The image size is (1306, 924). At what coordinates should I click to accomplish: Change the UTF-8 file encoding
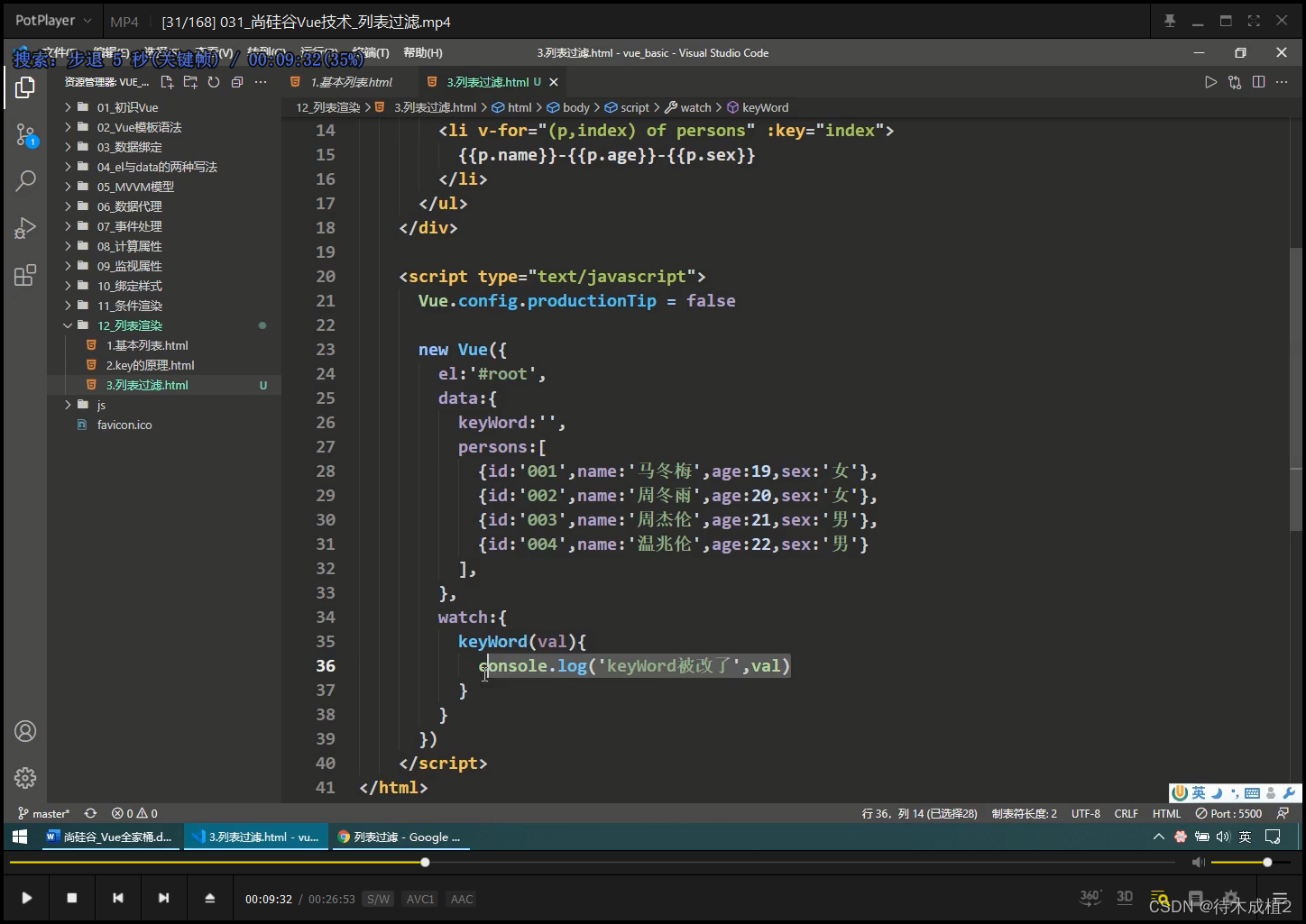point(1085,813)
